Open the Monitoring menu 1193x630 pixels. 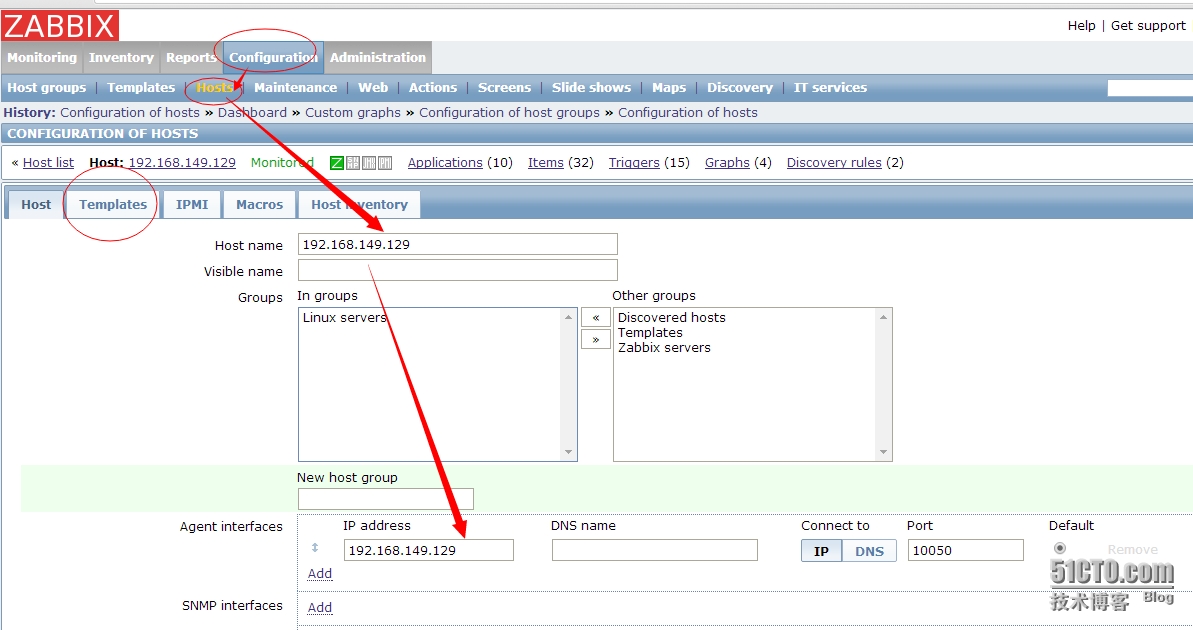click(42, 58)
